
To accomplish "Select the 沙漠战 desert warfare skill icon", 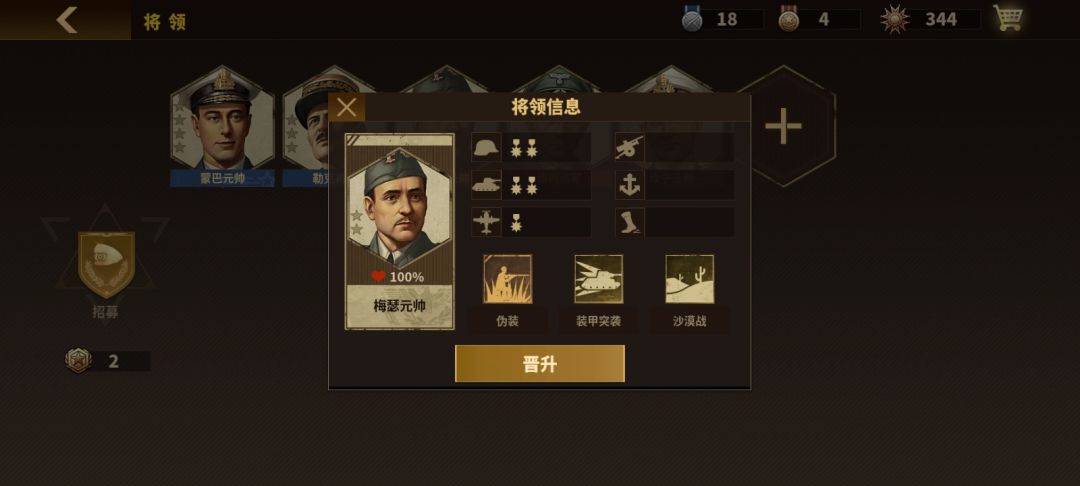I will pyautogui.click(x=689, y=279).
